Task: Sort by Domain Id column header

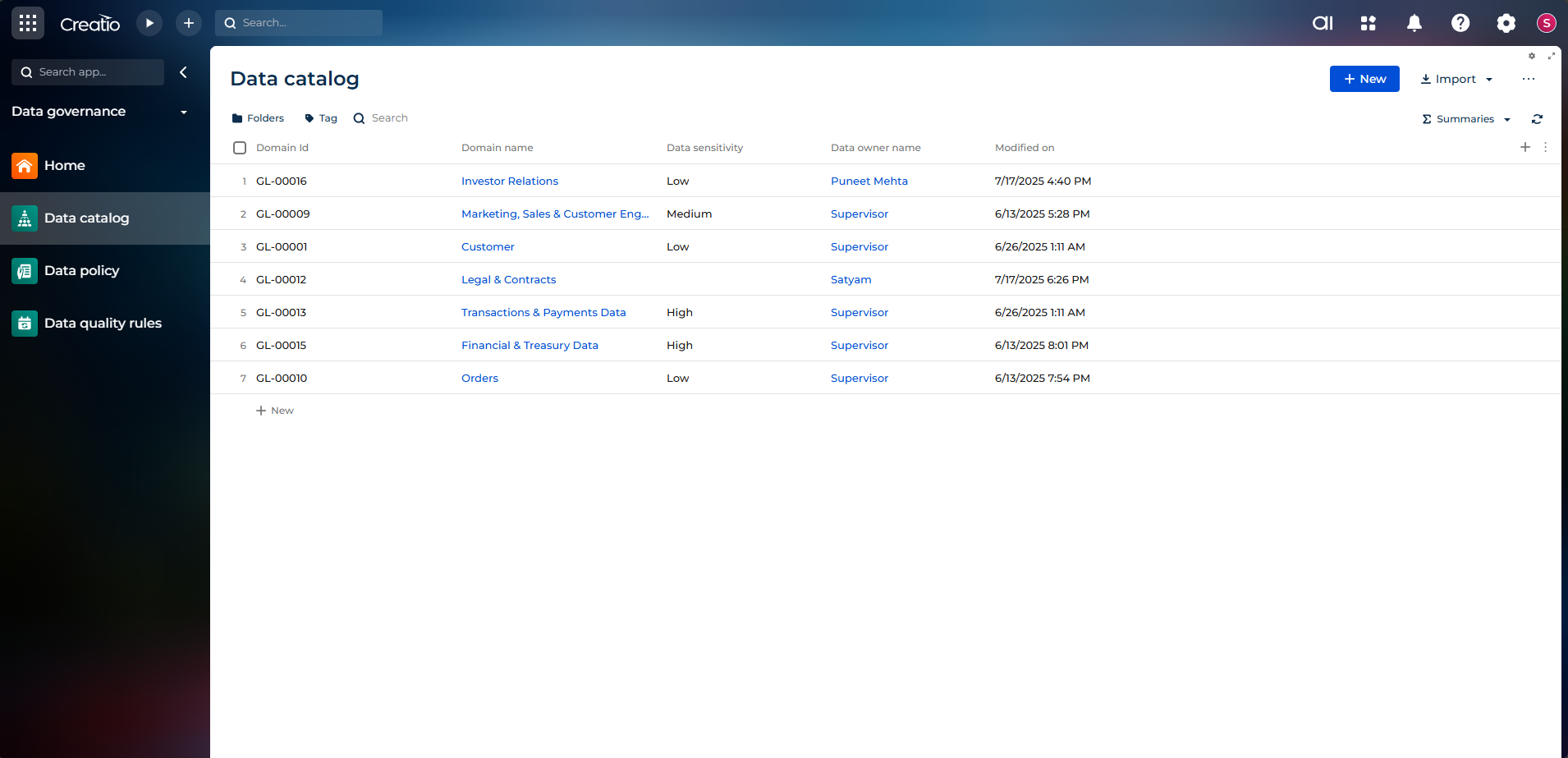Action: 282,148
